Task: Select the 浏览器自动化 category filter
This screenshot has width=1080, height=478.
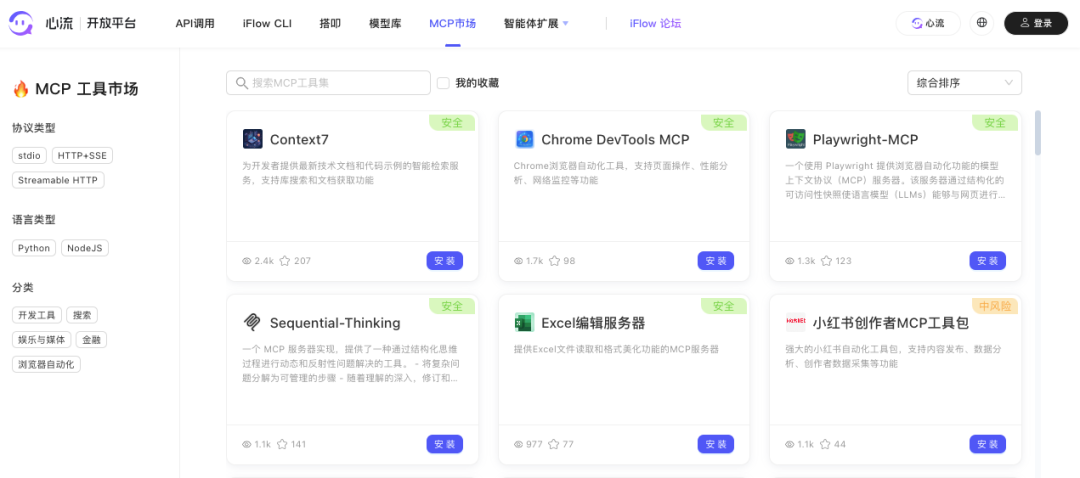Action: click(x=46, y=364)
